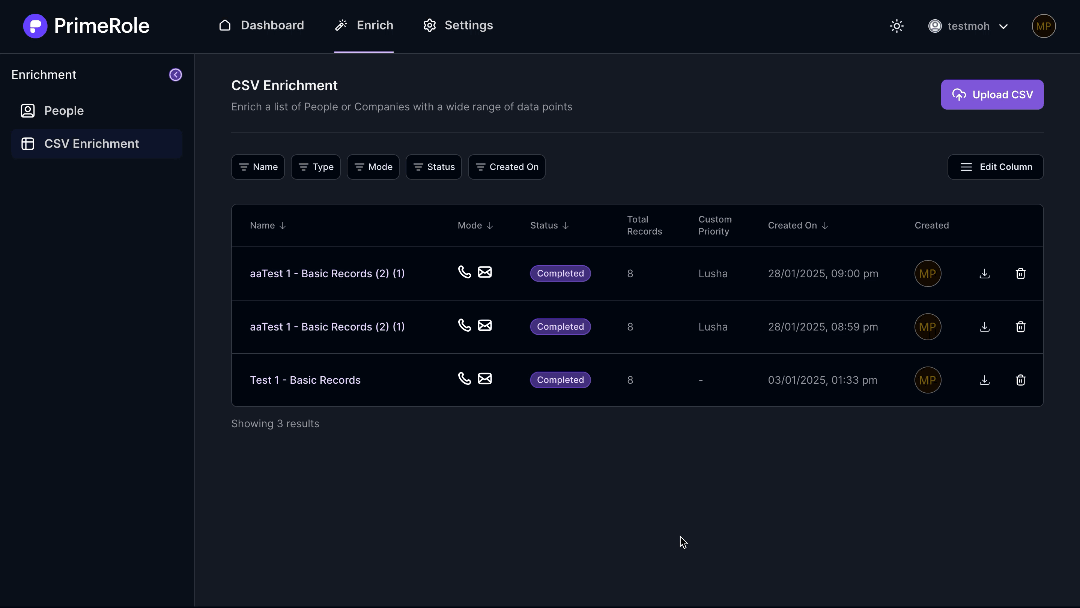1080x608 pixels.
Task: Open the record created 28/01/2025, 08:59 pm
Action: [327, 327]
